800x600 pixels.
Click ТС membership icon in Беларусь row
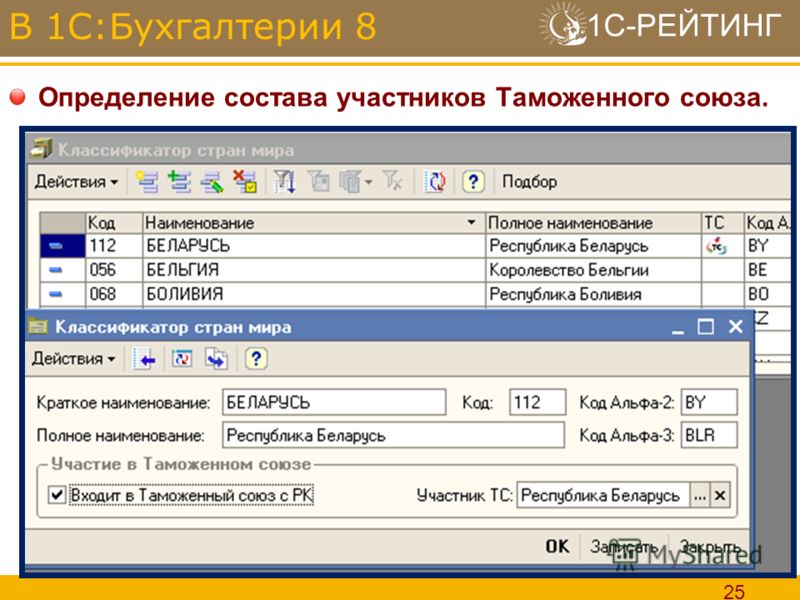coord(716,246)
